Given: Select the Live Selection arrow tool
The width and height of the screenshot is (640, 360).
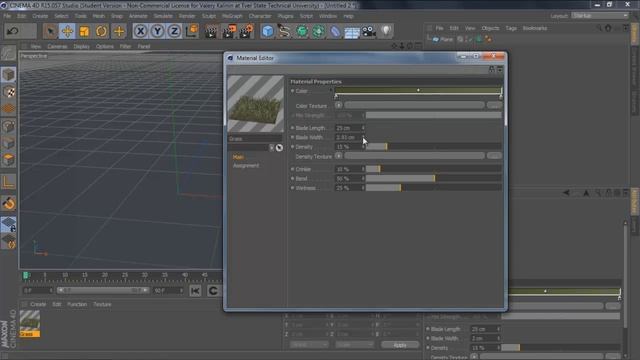Looking at the screenshot, I should point(50,31).
